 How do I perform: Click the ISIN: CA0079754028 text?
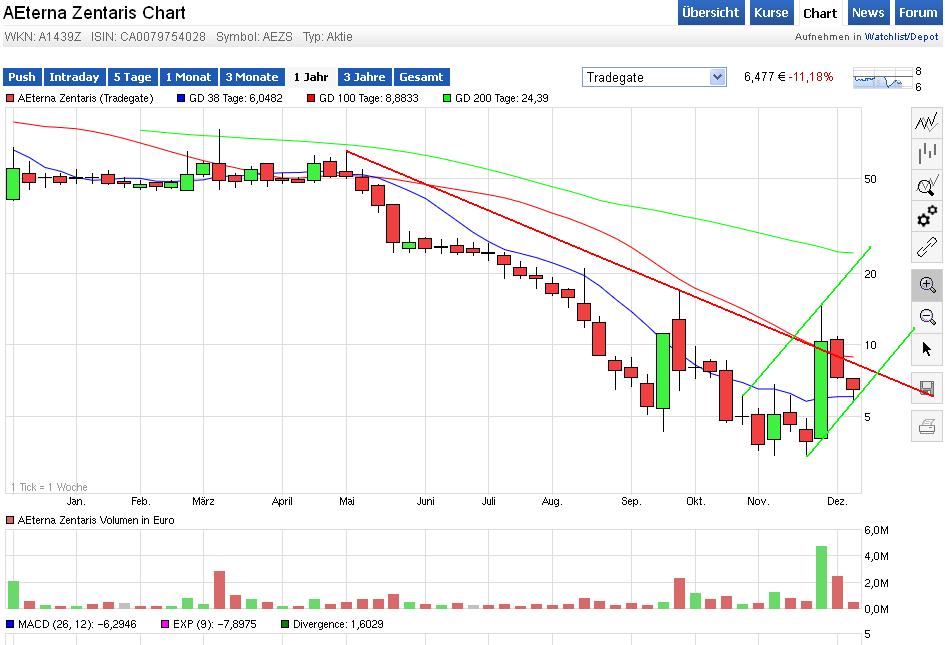(148, 37)
